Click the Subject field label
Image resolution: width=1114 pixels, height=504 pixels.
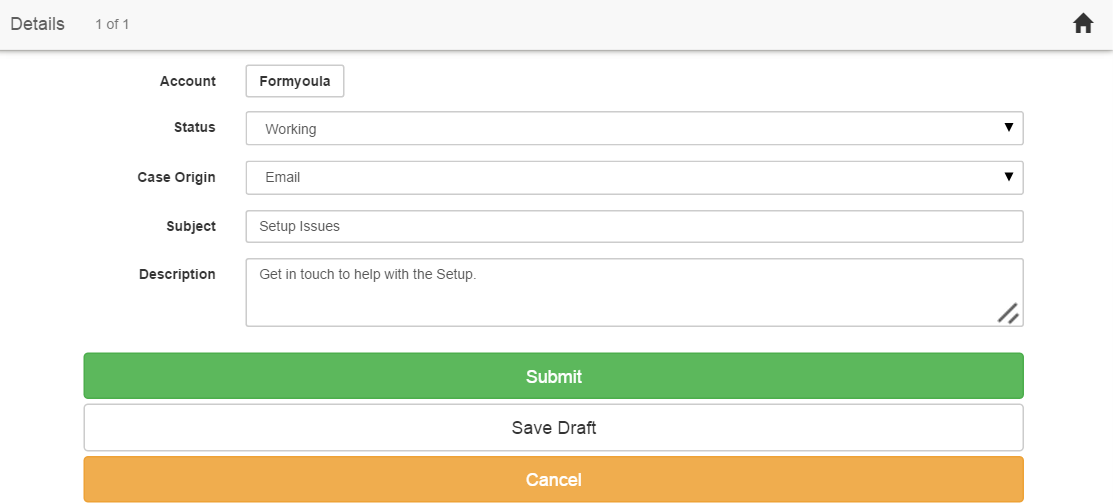(191, 226)
